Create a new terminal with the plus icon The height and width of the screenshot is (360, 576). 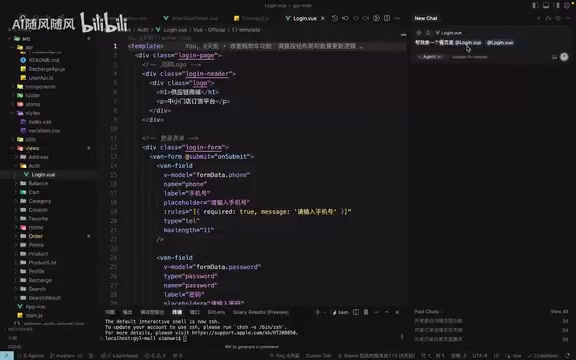318,312
